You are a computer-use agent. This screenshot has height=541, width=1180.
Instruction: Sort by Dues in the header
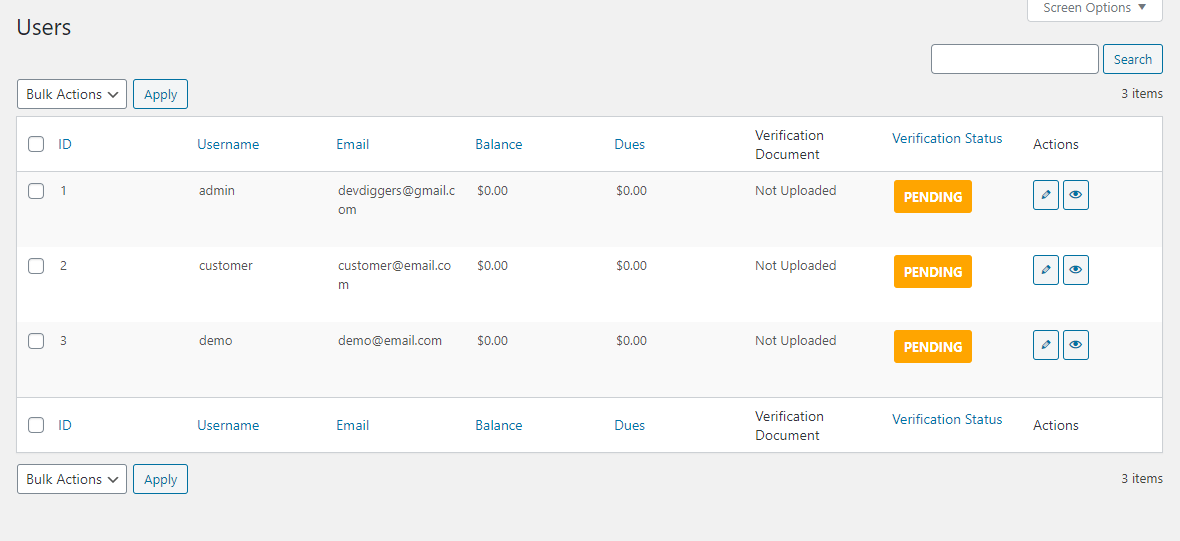(x=629, y=144)
